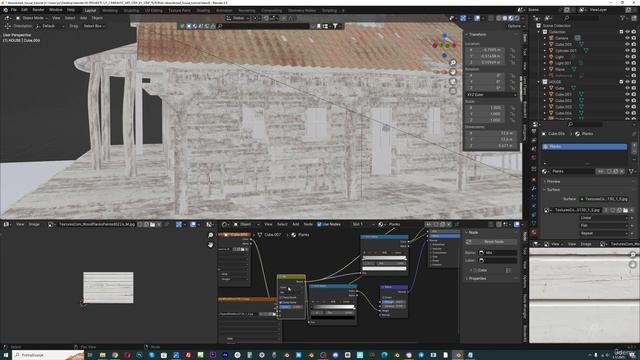This screenshot has height=360, width=640.
Task: Click Location X value field
Action: coord(486,50)
